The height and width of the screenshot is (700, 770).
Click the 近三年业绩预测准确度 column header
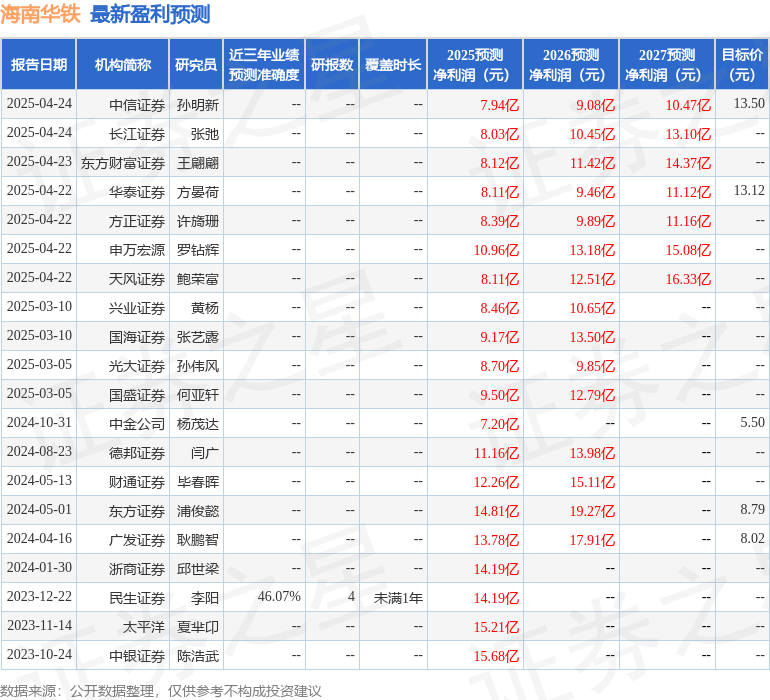264,64
